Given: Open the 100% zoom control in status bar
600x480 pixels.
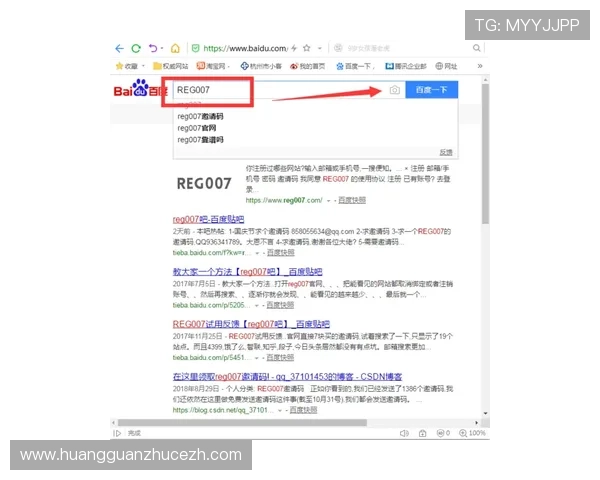Looking at the screenshot, I should [472, 433].
